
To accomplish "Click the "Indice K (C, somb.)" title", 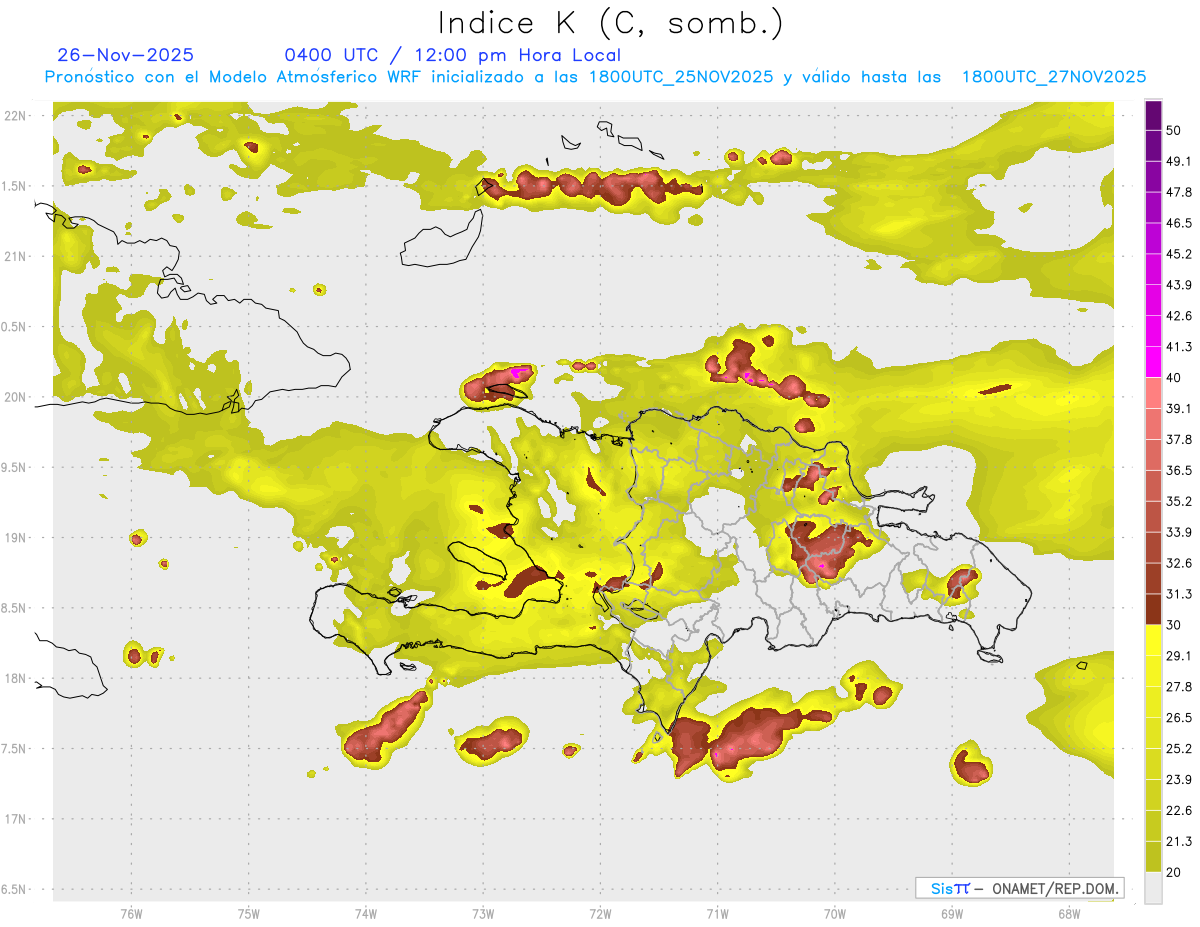I will [x=611, y=22].
